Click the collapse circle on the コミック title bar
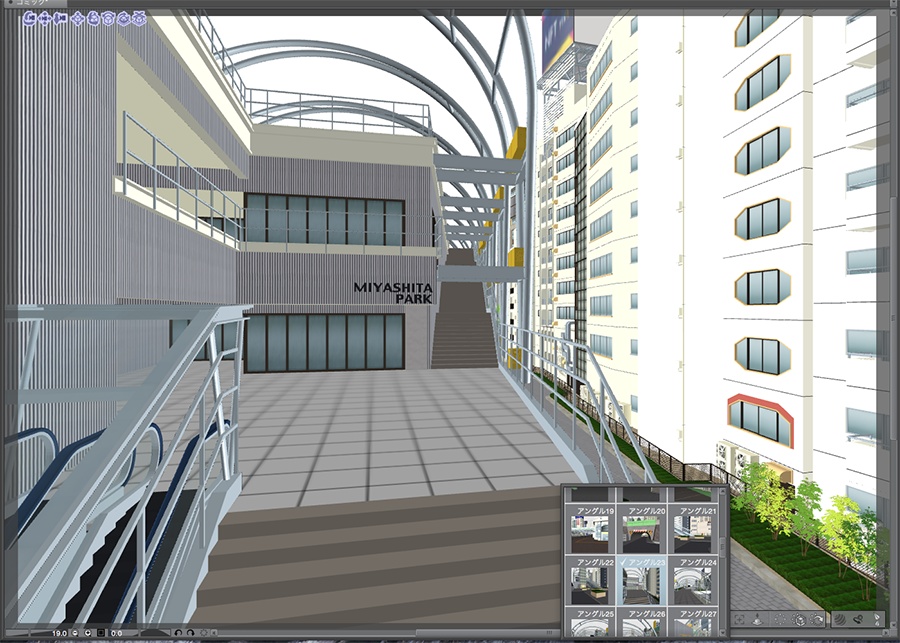The height and width of the screenshot is (643, 900). coord(10,3)
